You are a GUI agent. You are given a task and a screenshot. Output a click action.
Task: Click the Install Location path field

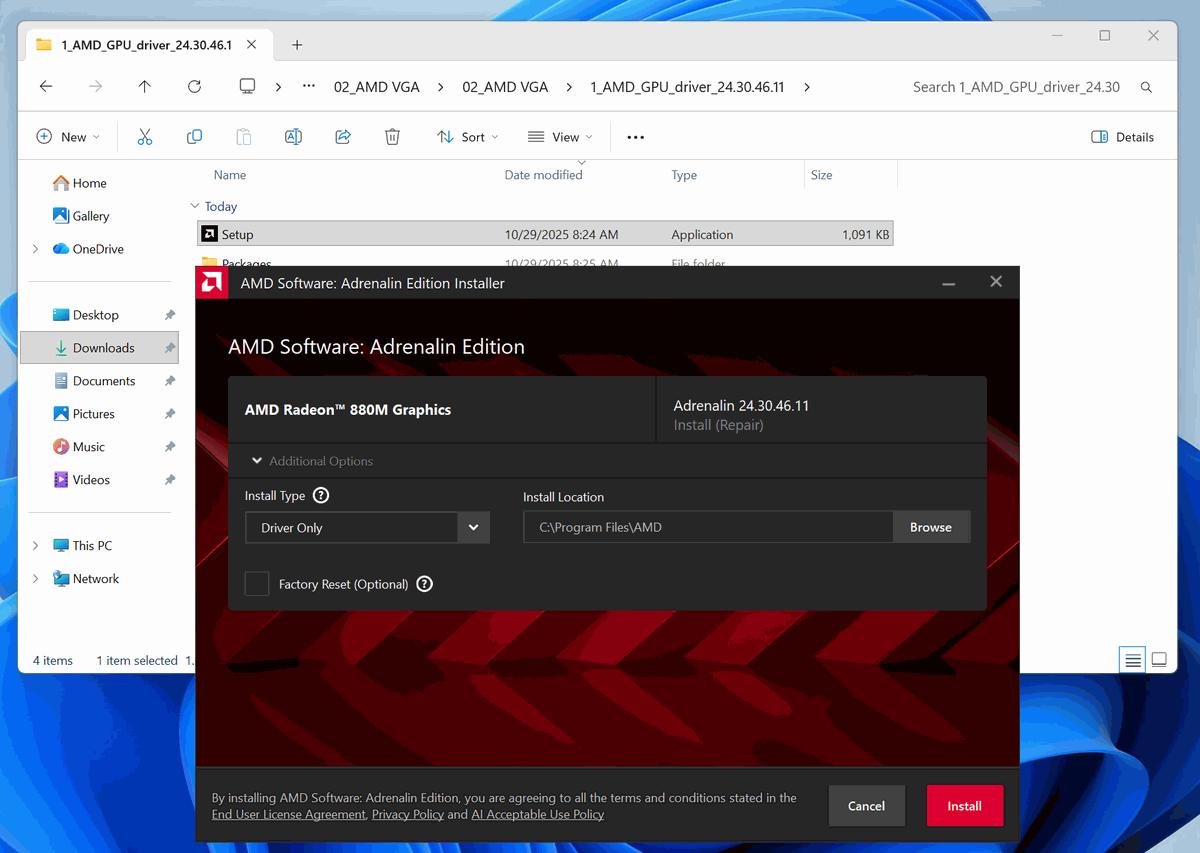coord(707,528)
